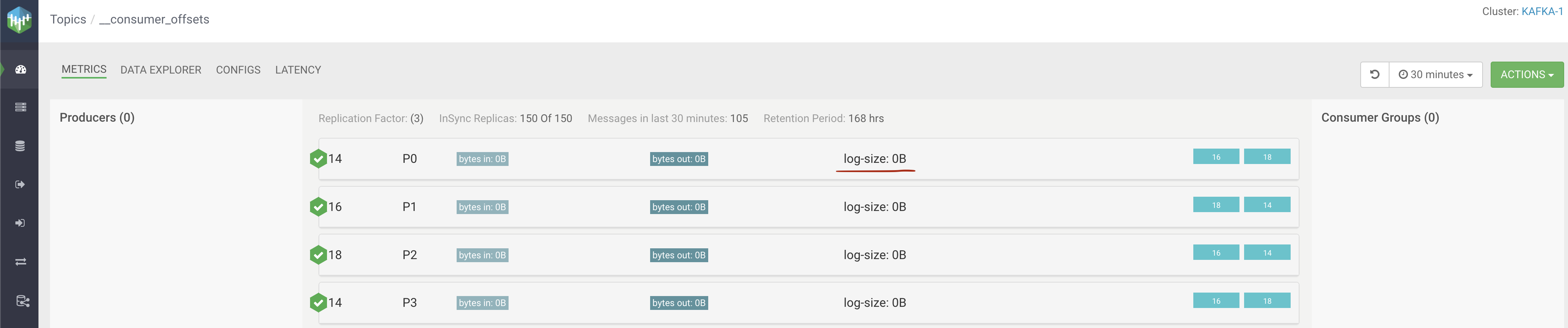Open the server-rack icon in sidebar

point(21,107)
